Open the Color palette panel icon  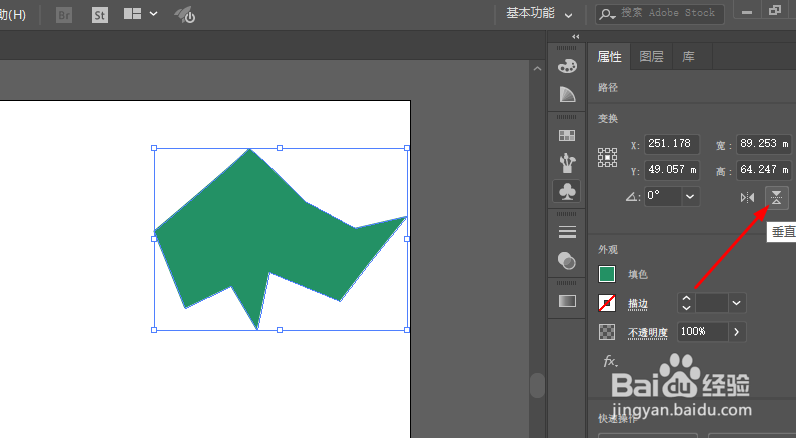point(567,66)
